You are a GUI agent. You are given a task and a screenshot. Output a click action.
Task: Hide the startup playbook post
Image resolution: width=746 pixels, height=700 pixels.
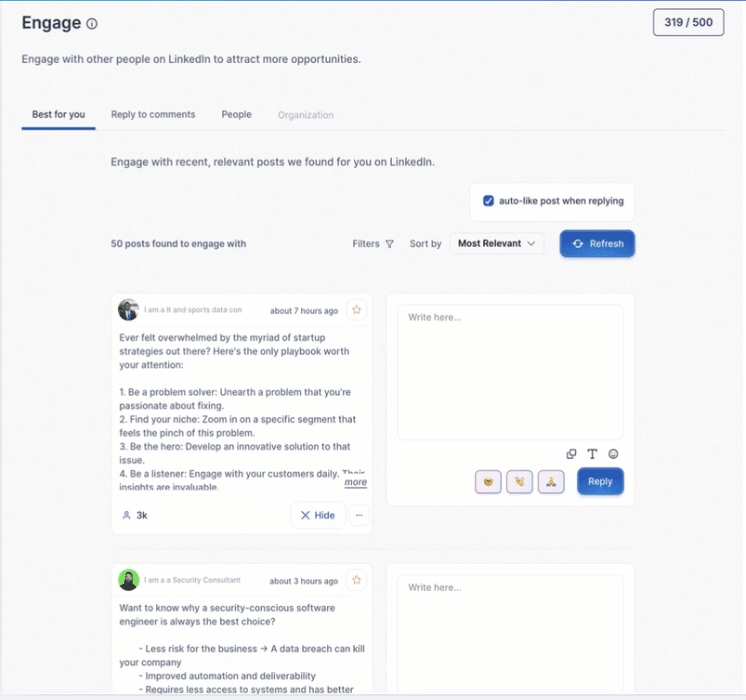[318, 515]
